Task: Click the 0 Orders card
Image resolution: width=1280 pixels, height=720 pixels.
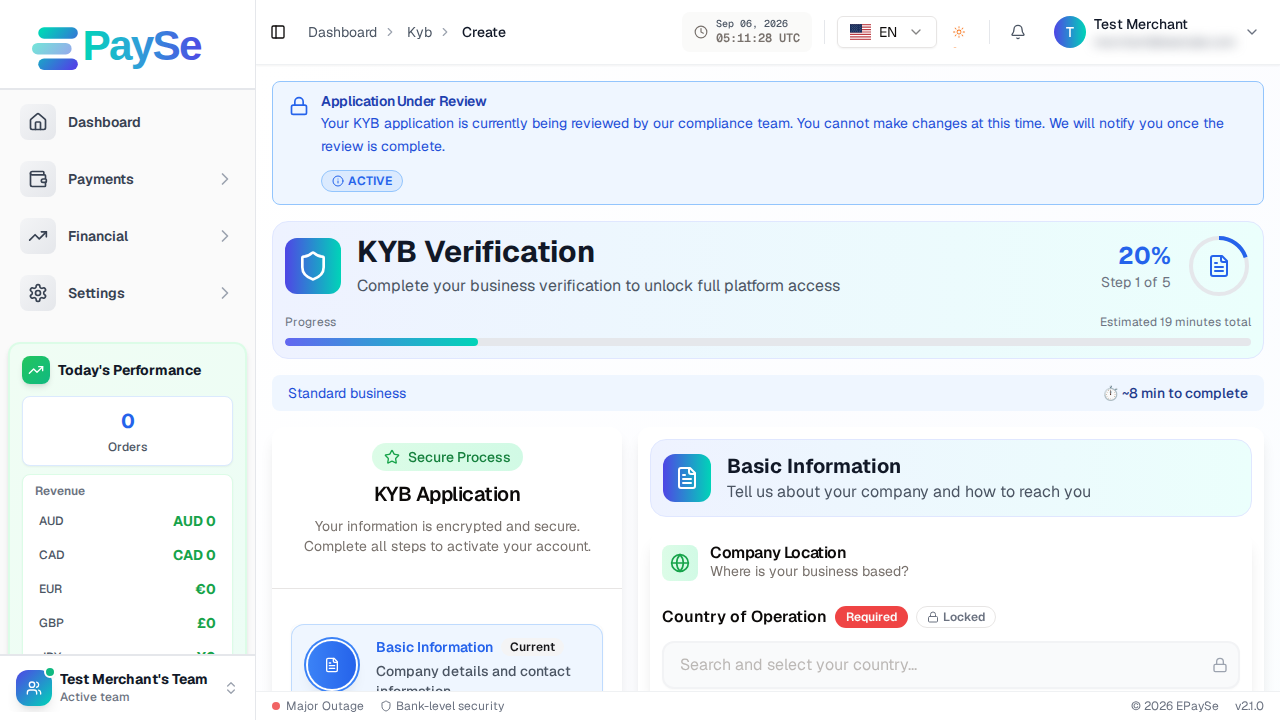Action: [x=127, y=431]
